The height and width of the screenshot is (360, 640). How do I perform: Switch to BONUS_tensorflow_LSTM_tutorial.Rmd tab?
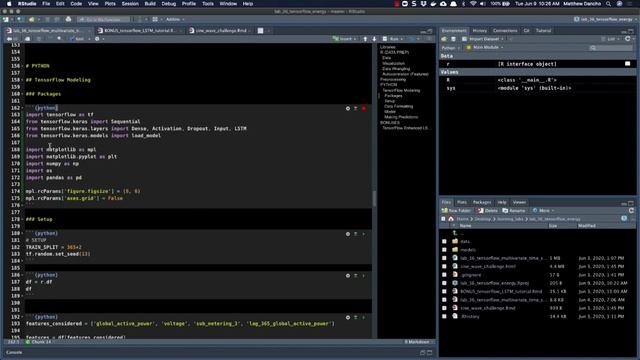(x=139, y=31)
